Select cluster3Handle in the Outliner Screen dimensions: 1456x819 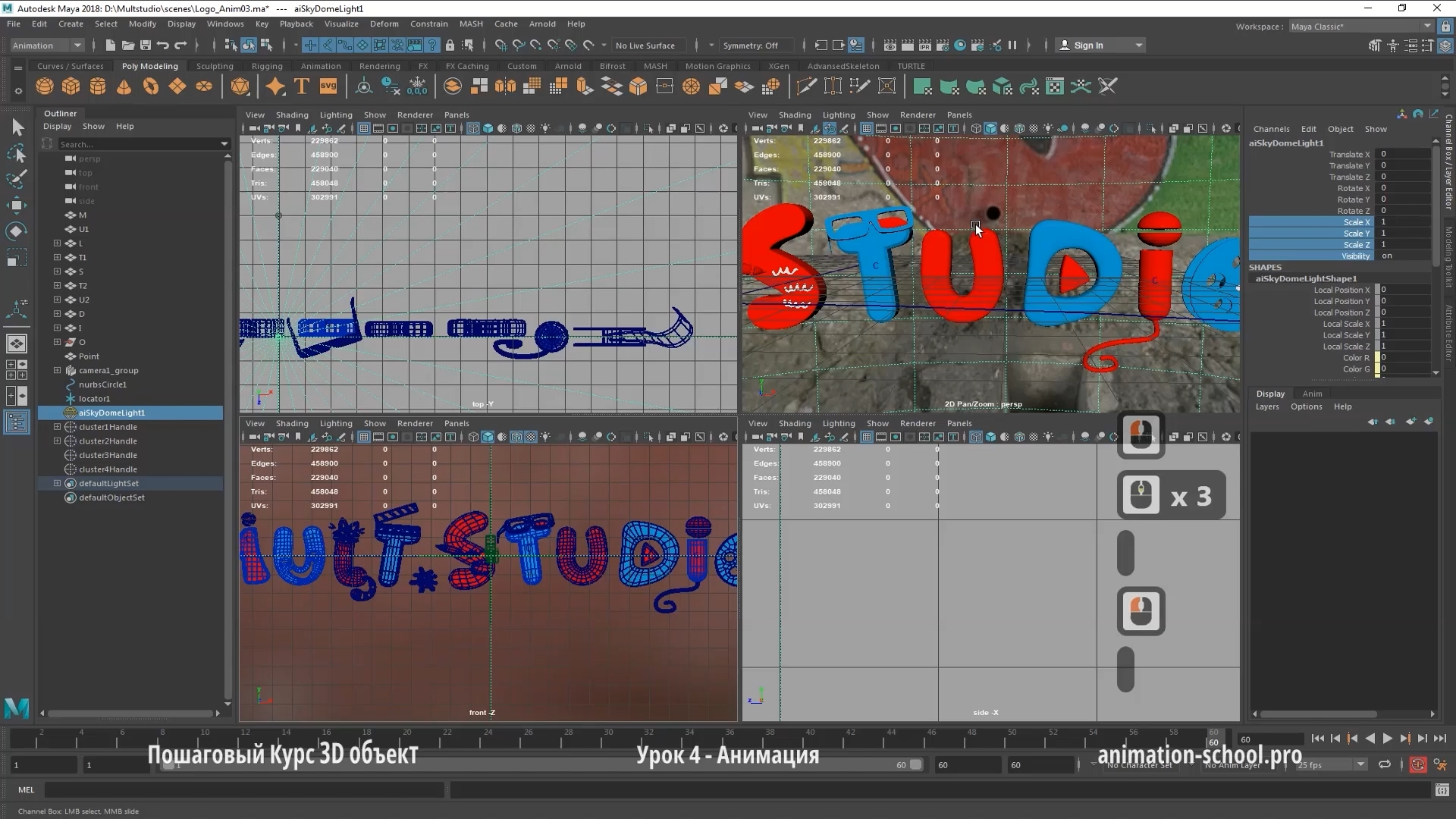[x=108, y=455]
